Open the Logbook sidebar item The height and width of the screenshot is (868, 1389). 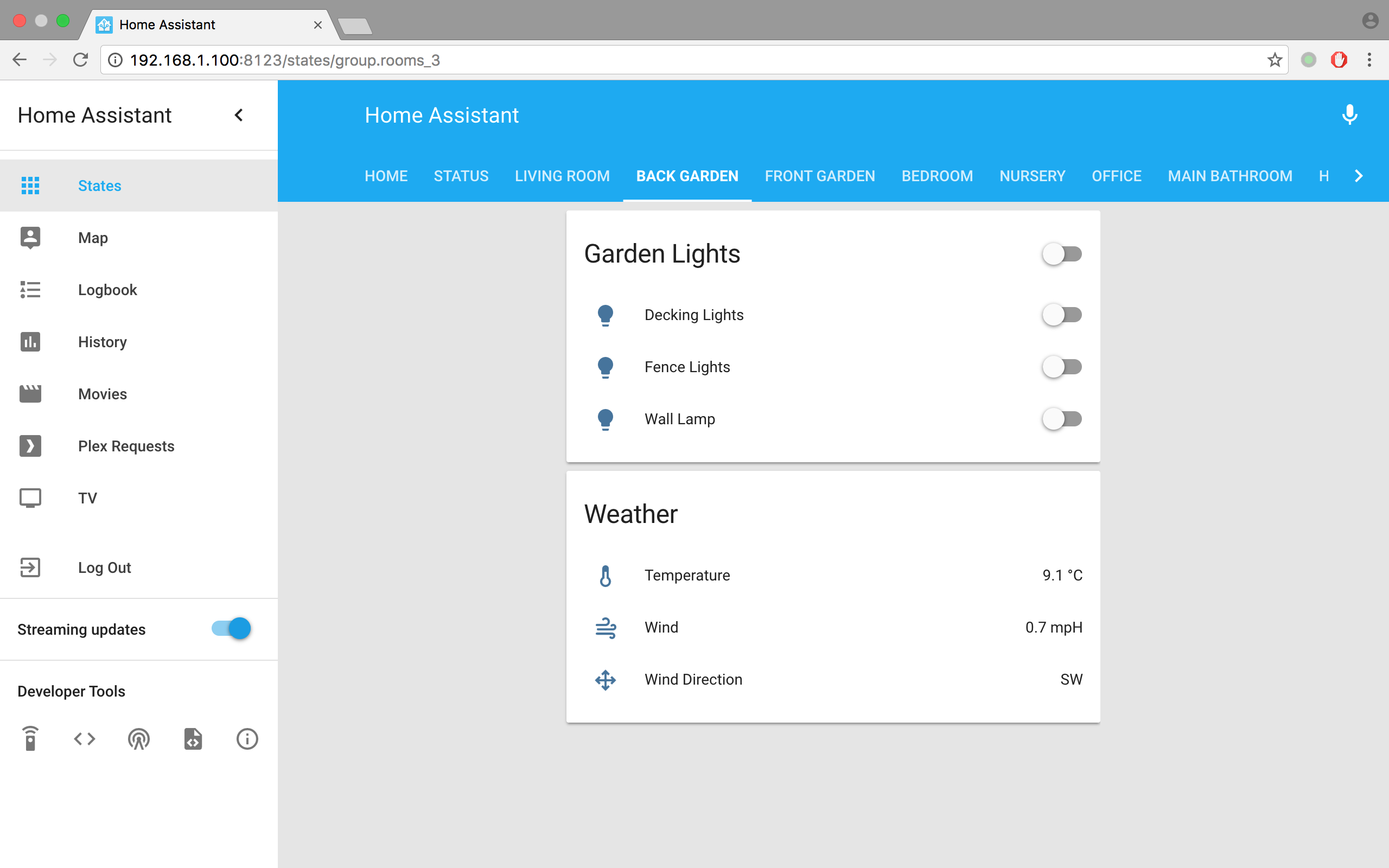tap(107, 290)
